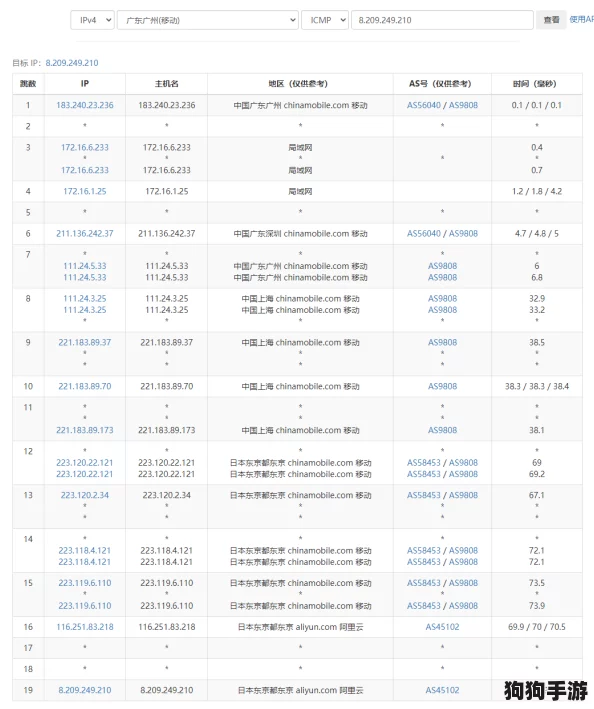Open the ICMP probe type dropdown
594x709 pixels.
pyautogui.click(x=325, y=20)
